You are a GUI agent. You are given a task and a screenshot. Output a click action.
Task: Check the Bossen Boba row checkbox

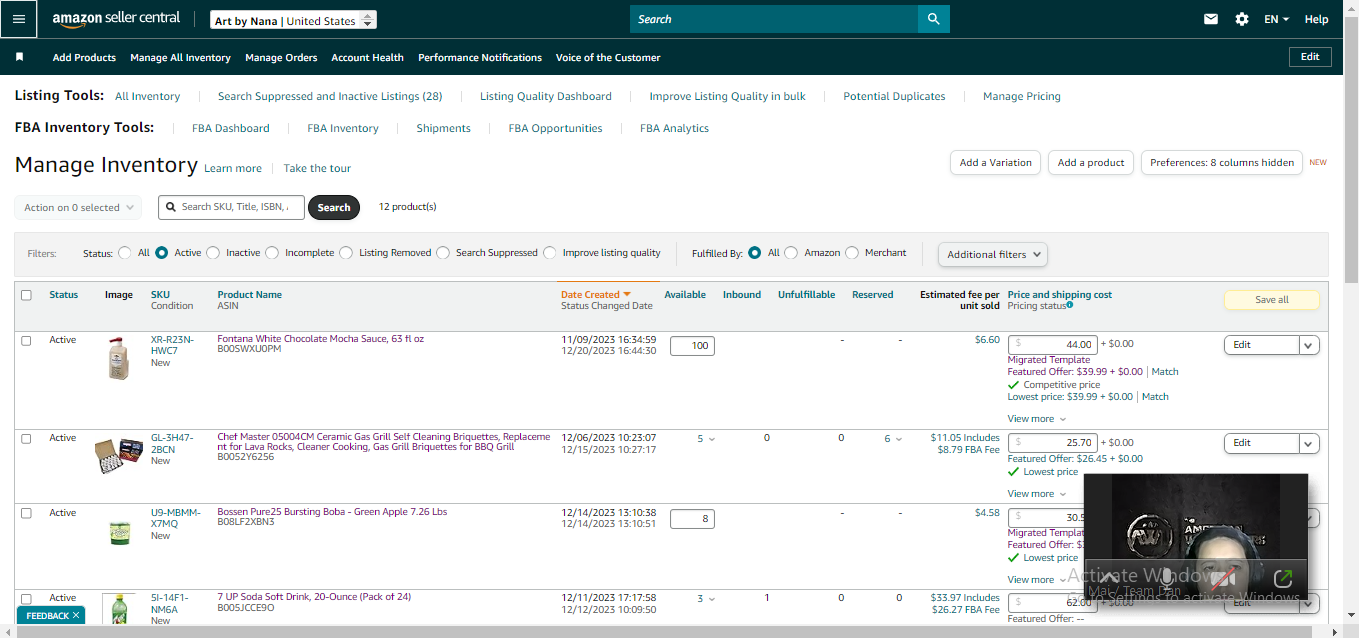(x=26, y=513)
